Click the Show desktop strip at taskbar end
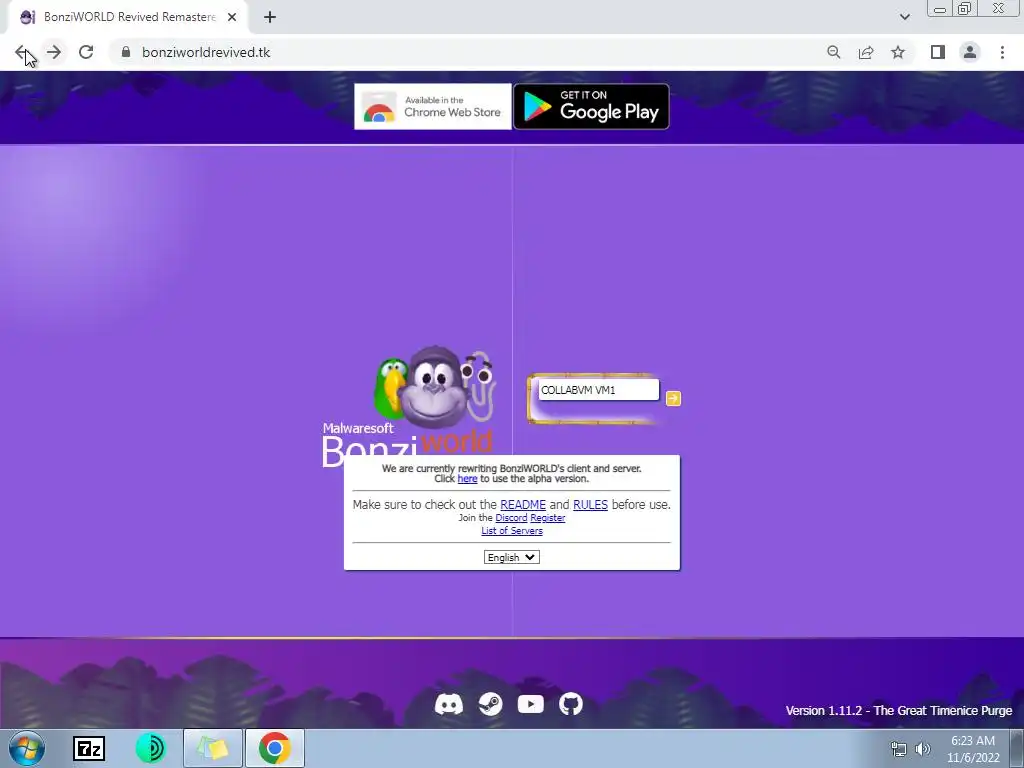This screenshot has width=1024, height=768. [x=1017, y=748]
